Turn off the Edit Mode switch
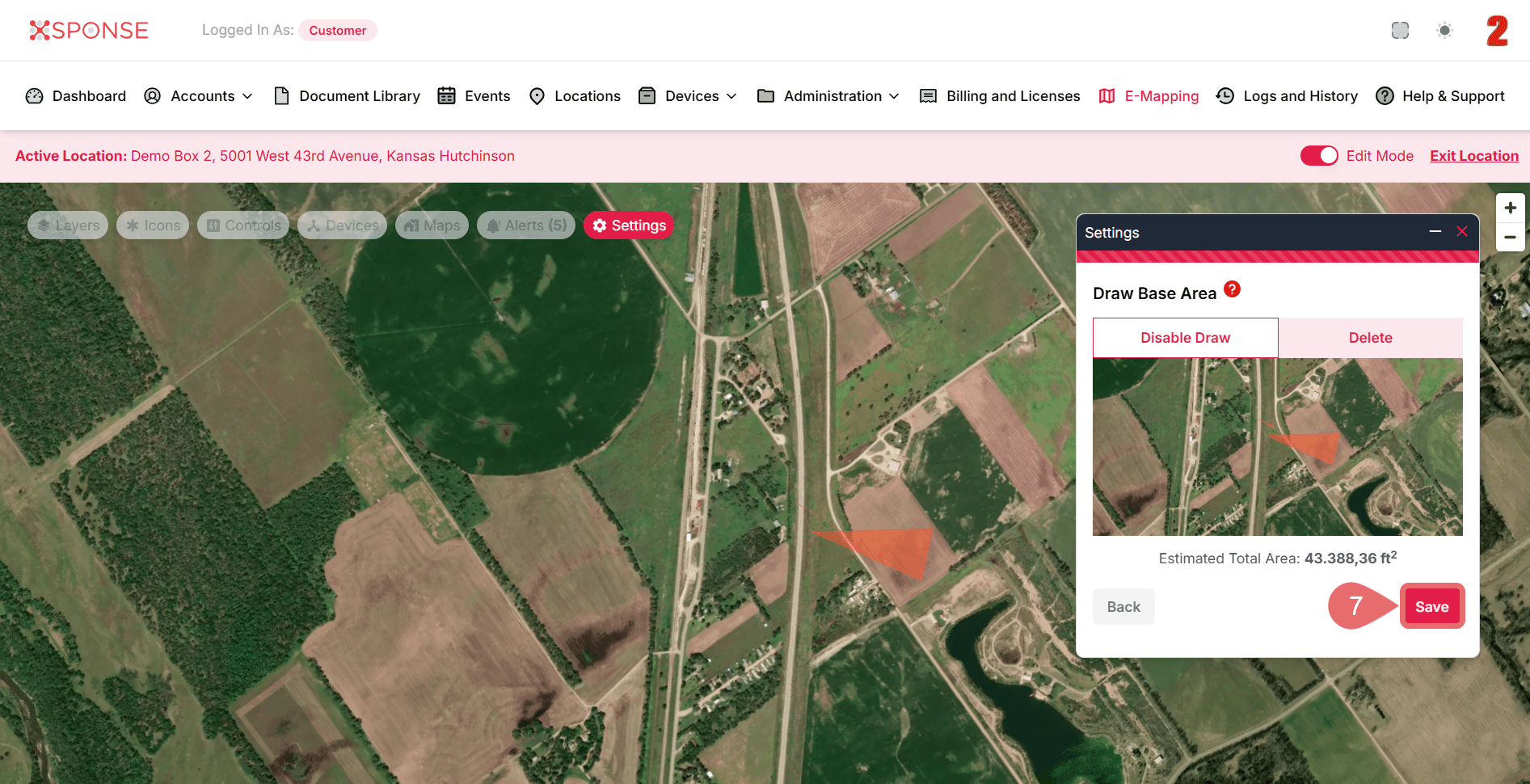The image size is (1530, 784). pos(1318,156)
